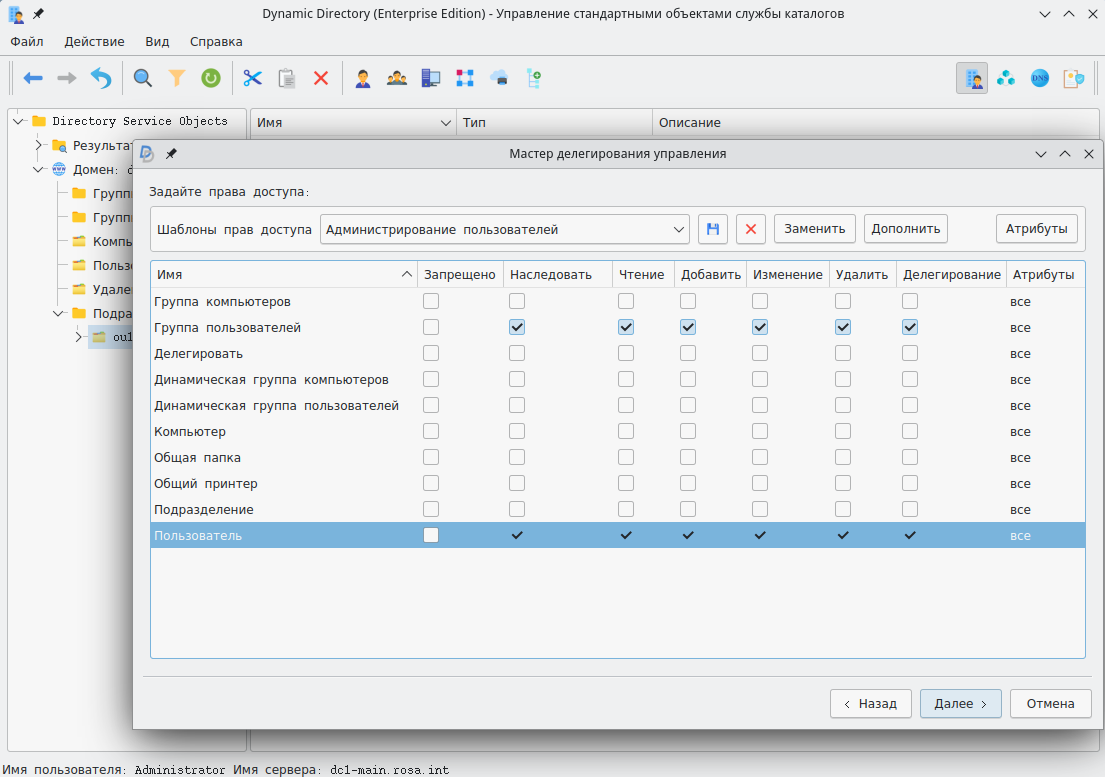This screenshot has height=777, width=1105.
Task: Toggle Запрещено checkbox for Пользователь row
Action: (x=431, y=536)
